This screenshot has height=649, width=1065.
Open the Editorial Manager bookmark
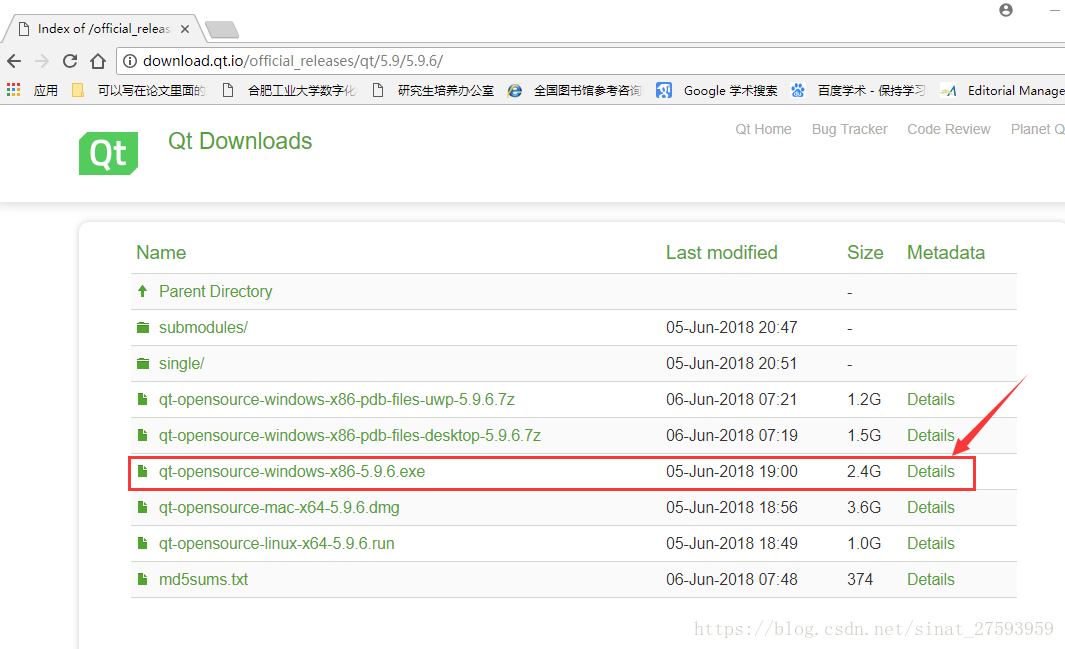[1003, 90]
